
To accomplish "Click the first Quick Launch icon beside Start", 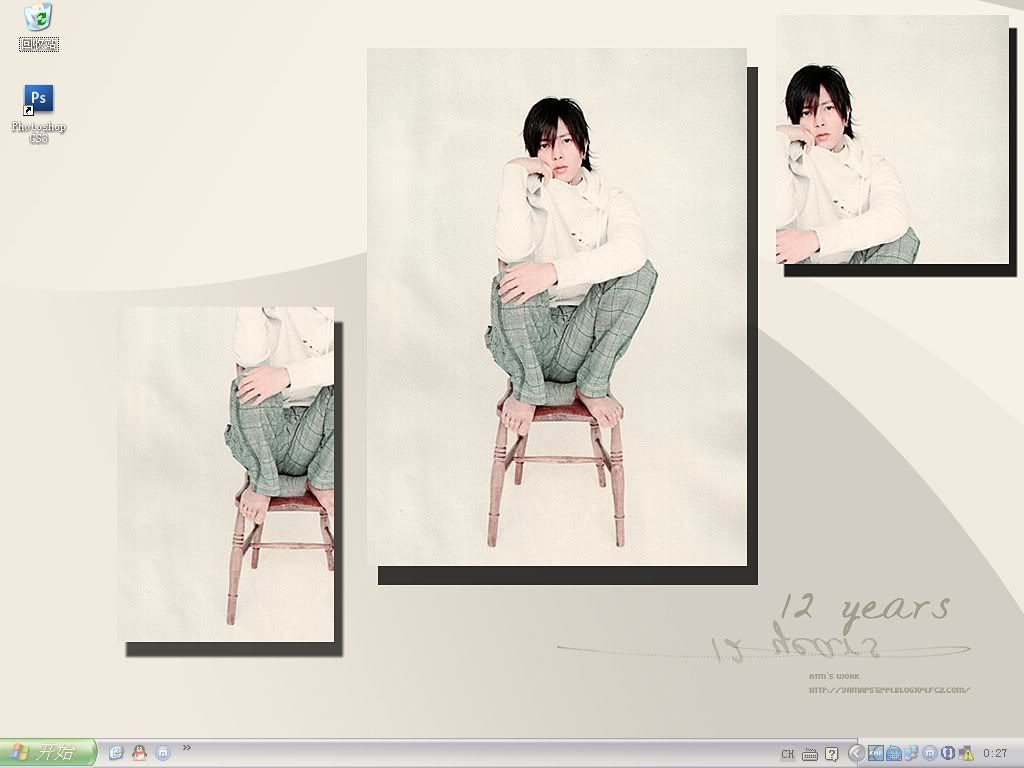I will pyautogui.click(x=116, y=753).
